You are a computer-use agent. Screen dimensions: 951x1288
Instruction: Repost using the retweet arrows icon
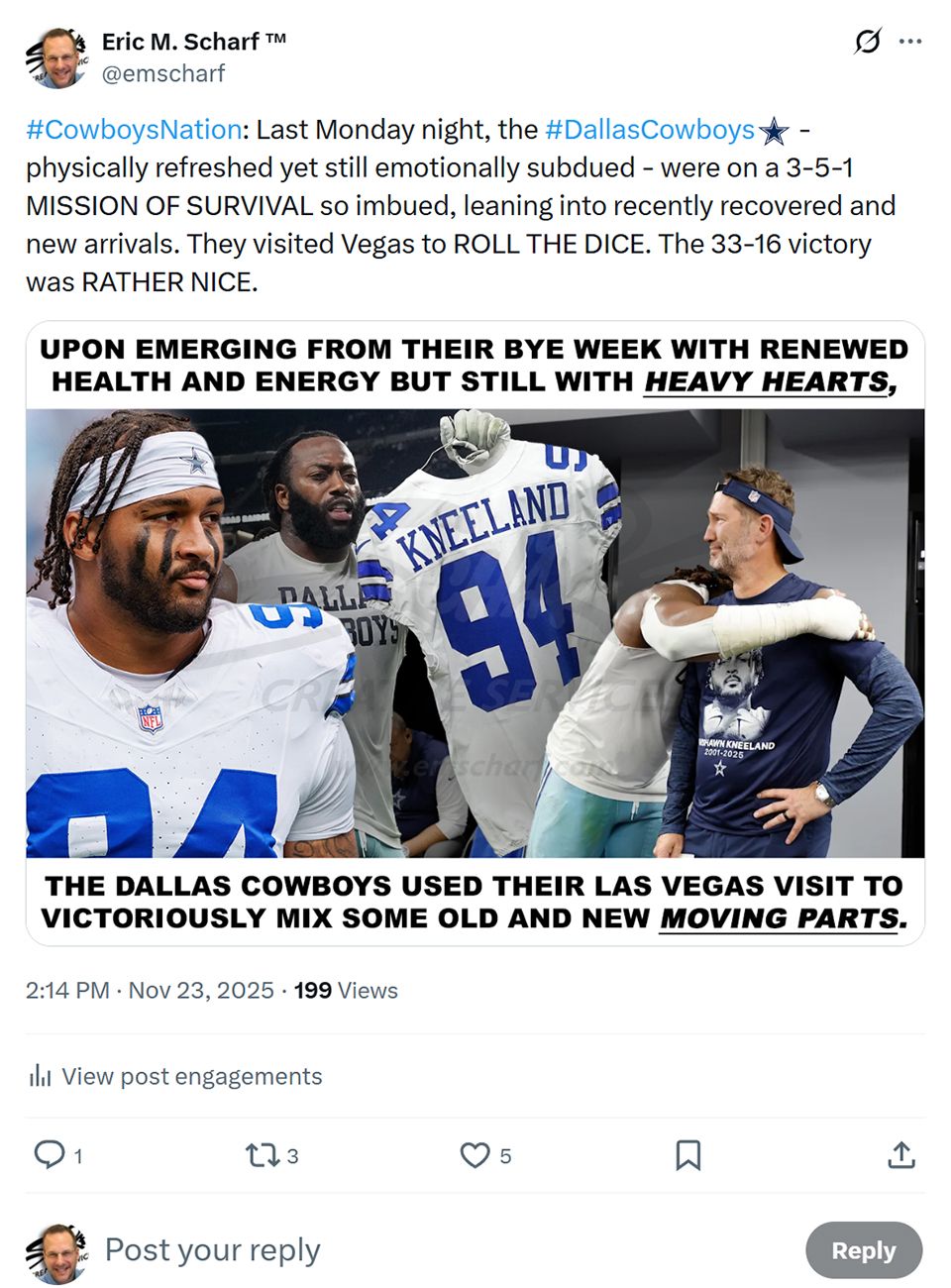pyautogui.click(x=263, y=1155)
